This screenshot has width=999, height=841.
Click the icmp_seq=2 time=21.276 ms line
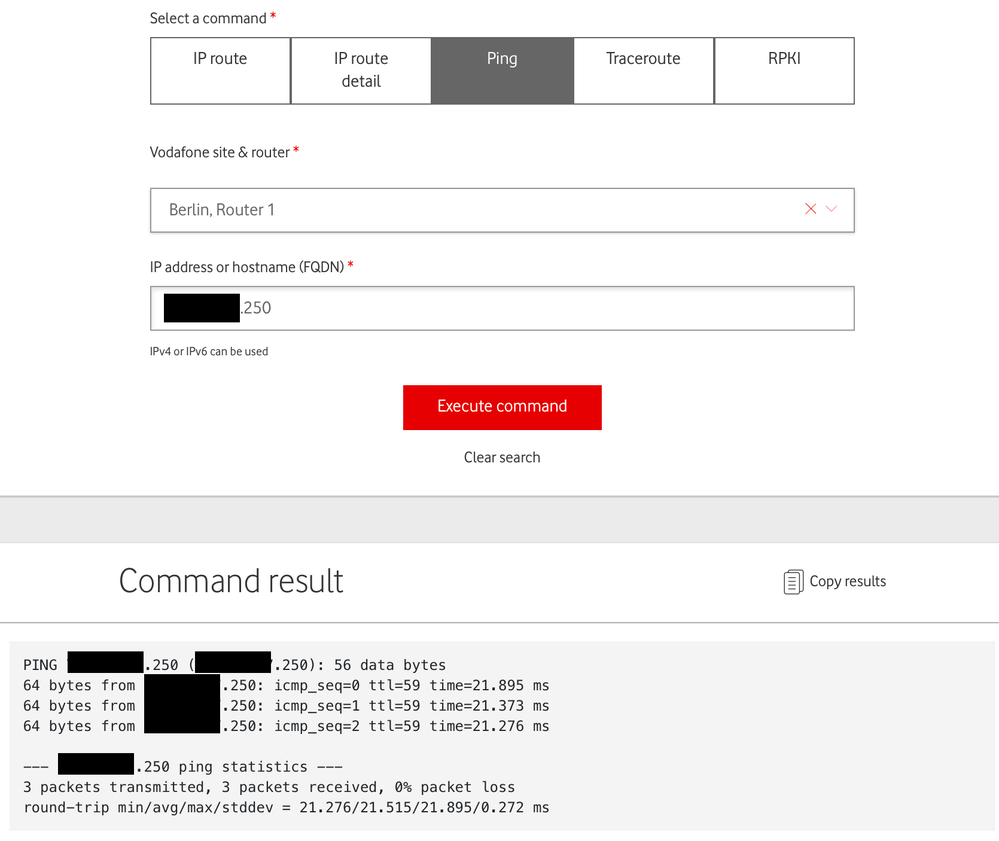(286, 726)
